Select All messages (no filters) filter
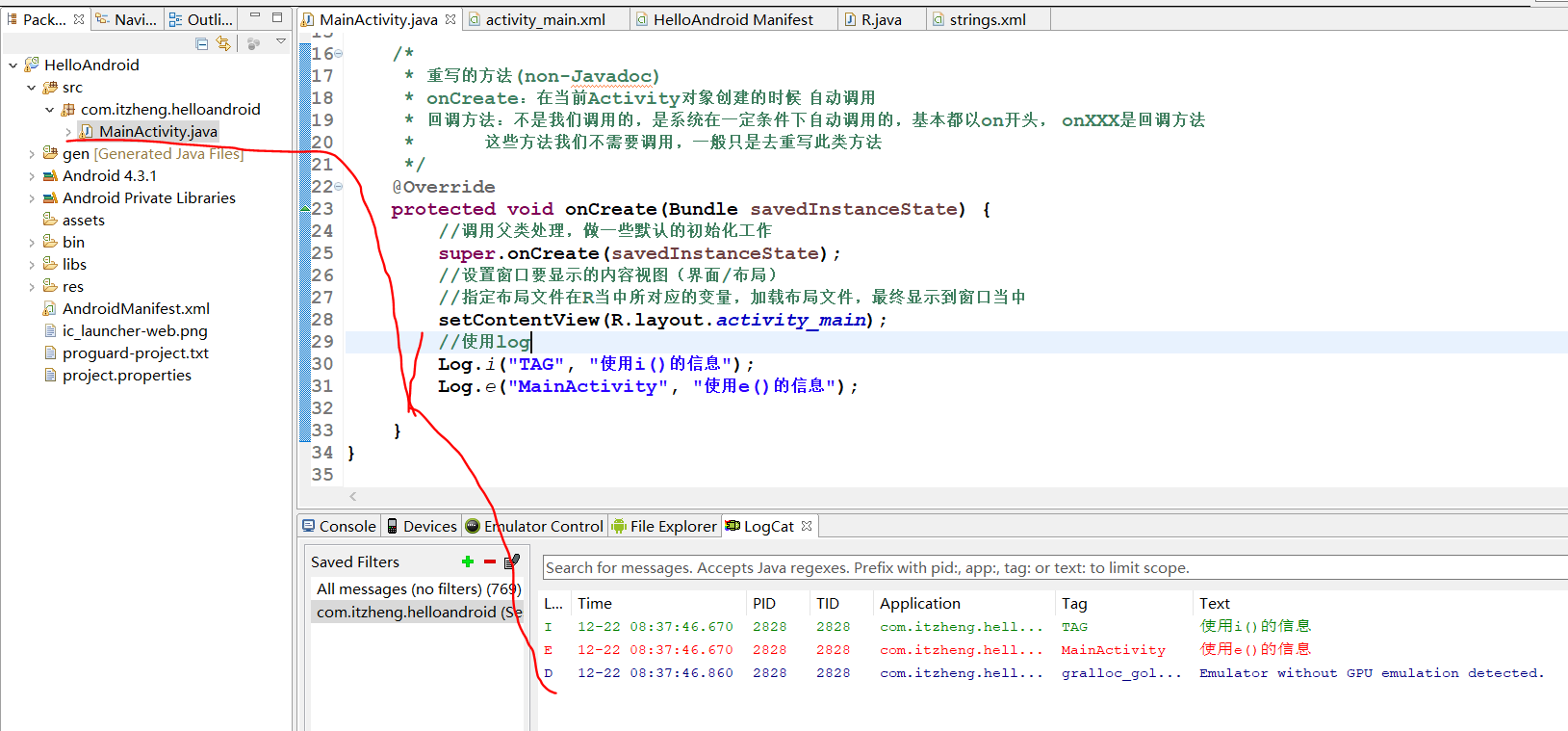This screenshot has height=731, width=1568. (417, 589)
